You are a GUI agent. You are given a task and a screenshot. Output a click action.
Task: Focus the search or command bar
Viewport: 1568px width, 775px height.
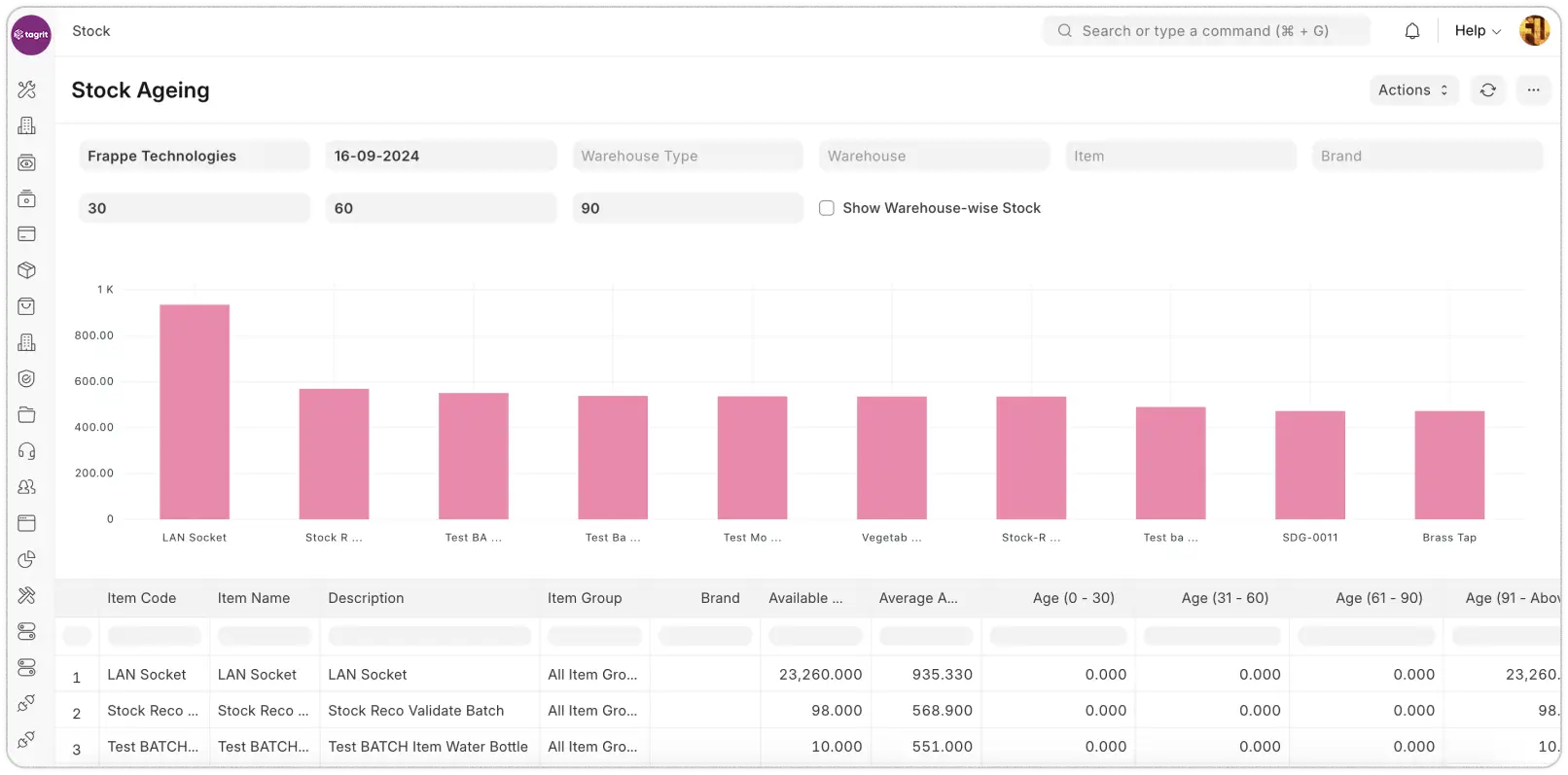[x=1206, y=31]
